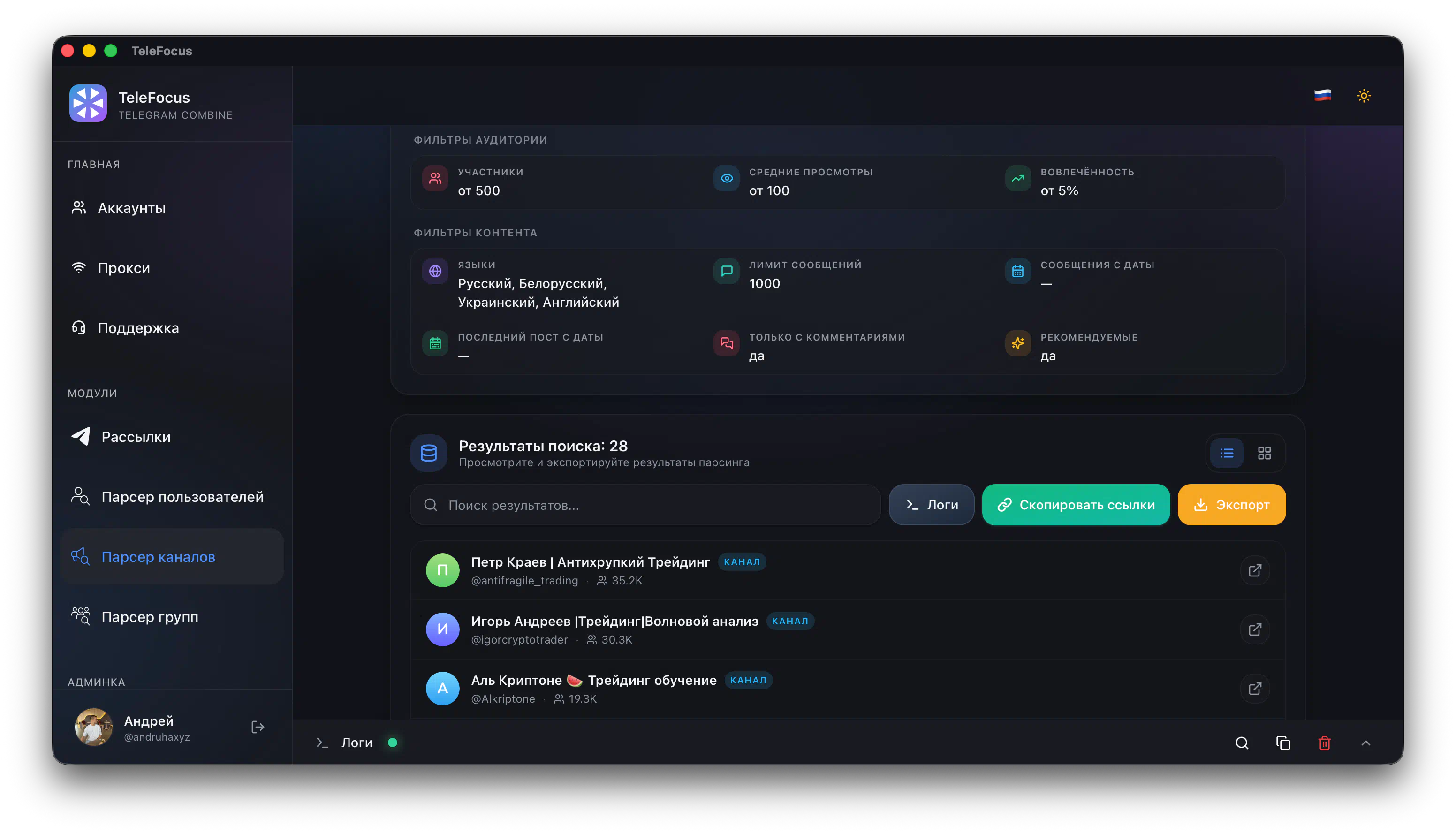The height and width of the screenshot is (834, 1456).
Task: Click the Языки globe icon
Action: (435, 272)
